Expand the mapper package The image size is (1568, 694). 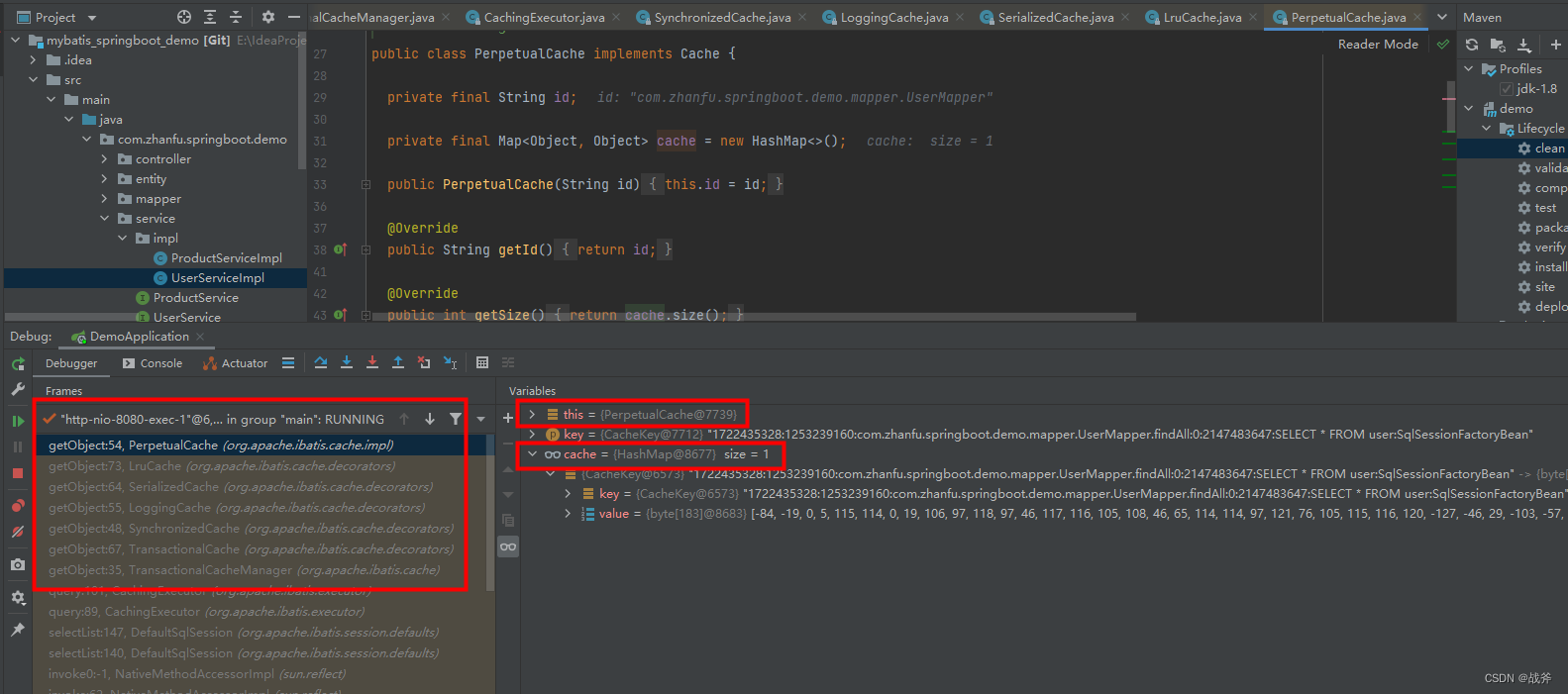(104, 199)
